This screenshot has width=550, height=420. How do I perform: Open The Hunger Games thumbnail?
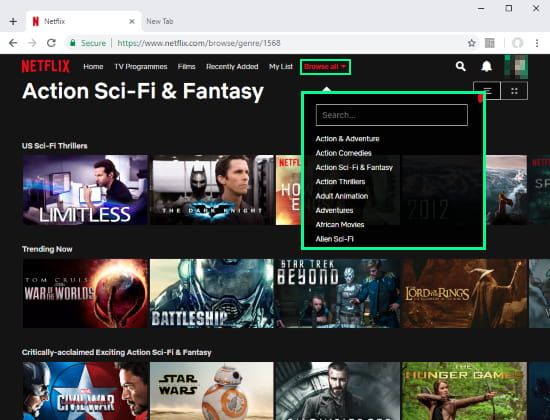point(464,391)
